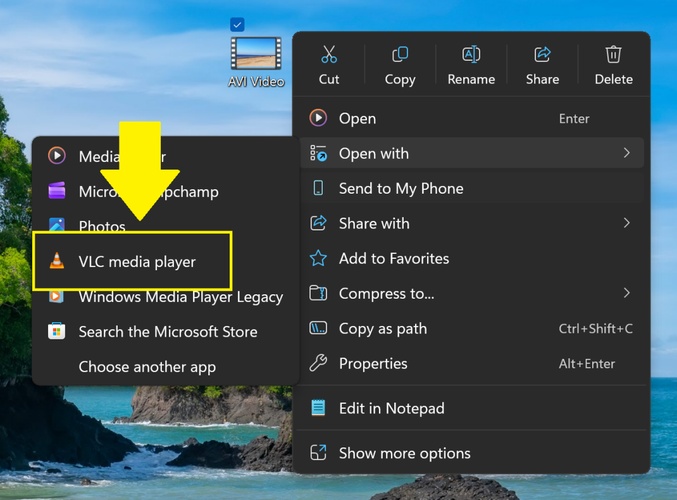Select Windows Media Player Legacy entry
Screen dimensions: 677x500
pyautogui.click(x=166, y=297)
